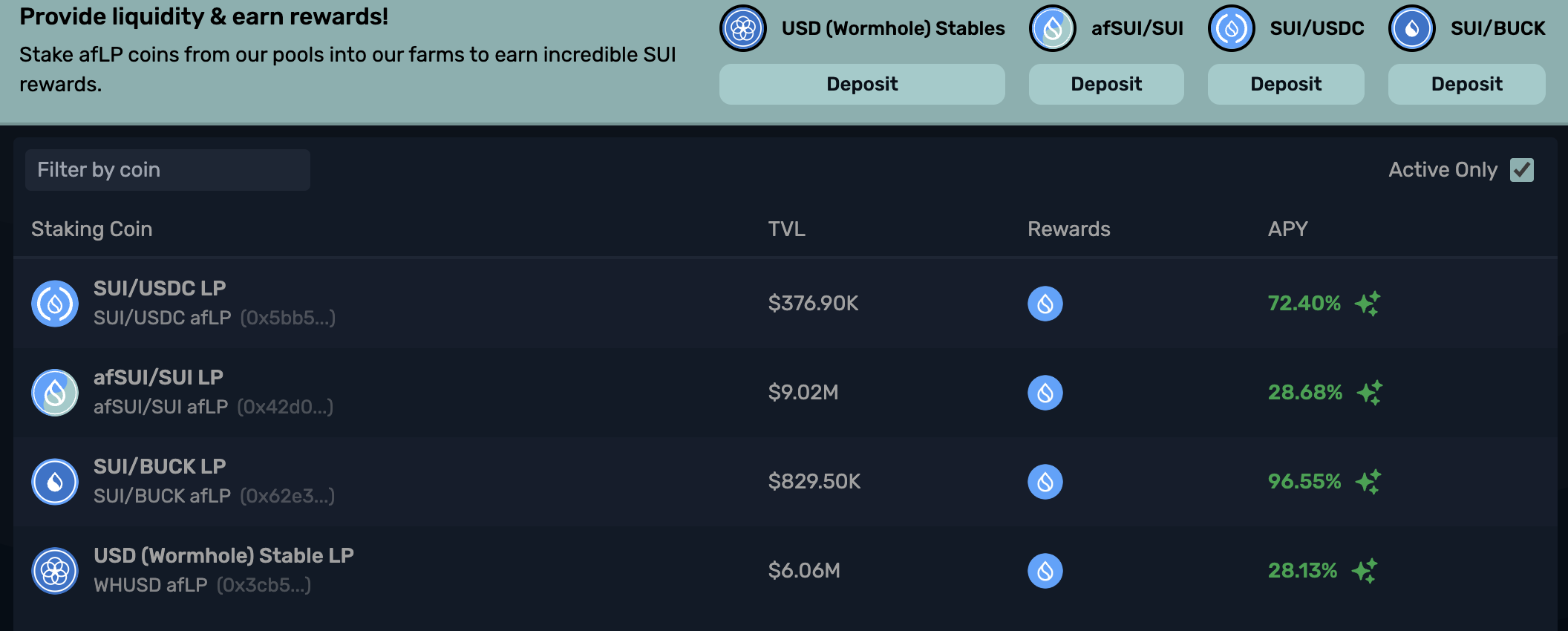Focus the Filter by coin field

point(167,170)
